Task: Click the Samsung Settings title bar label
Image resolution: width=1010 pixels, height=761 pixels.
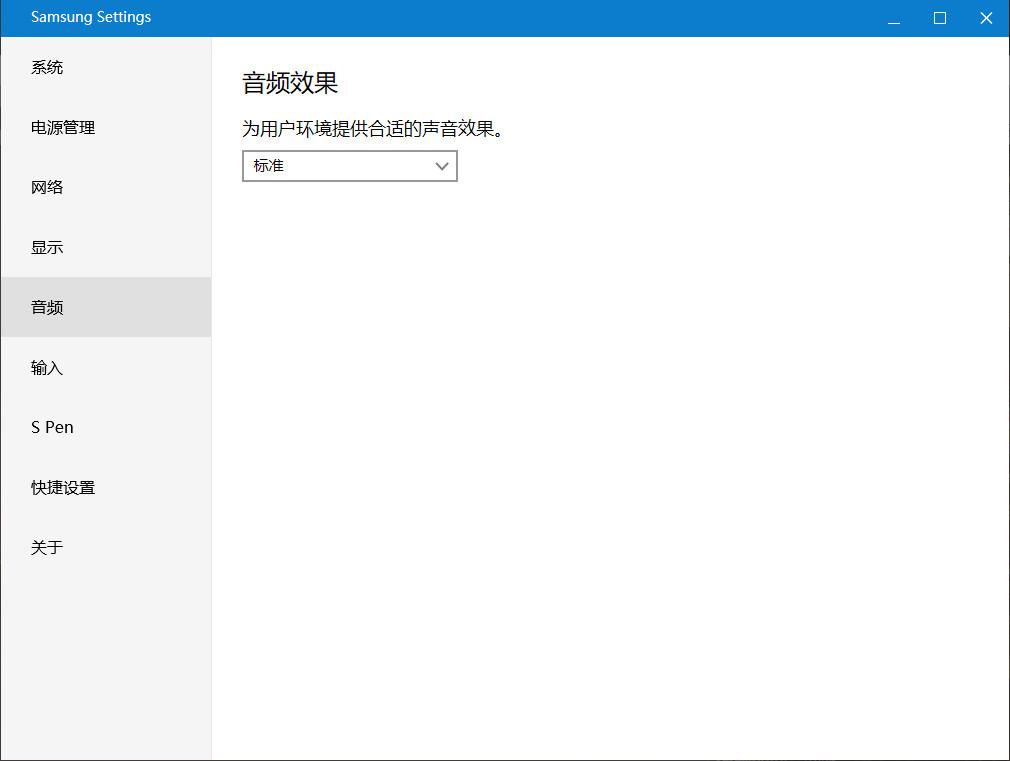Action: [x=91, y=17]
